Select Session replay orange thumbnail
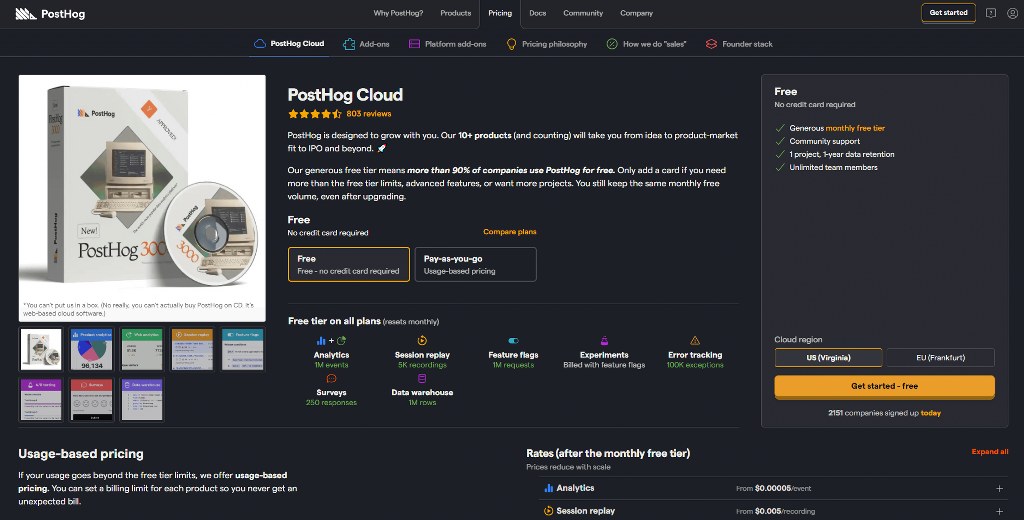Screen dimensions: 1024x520 (192, 349)
